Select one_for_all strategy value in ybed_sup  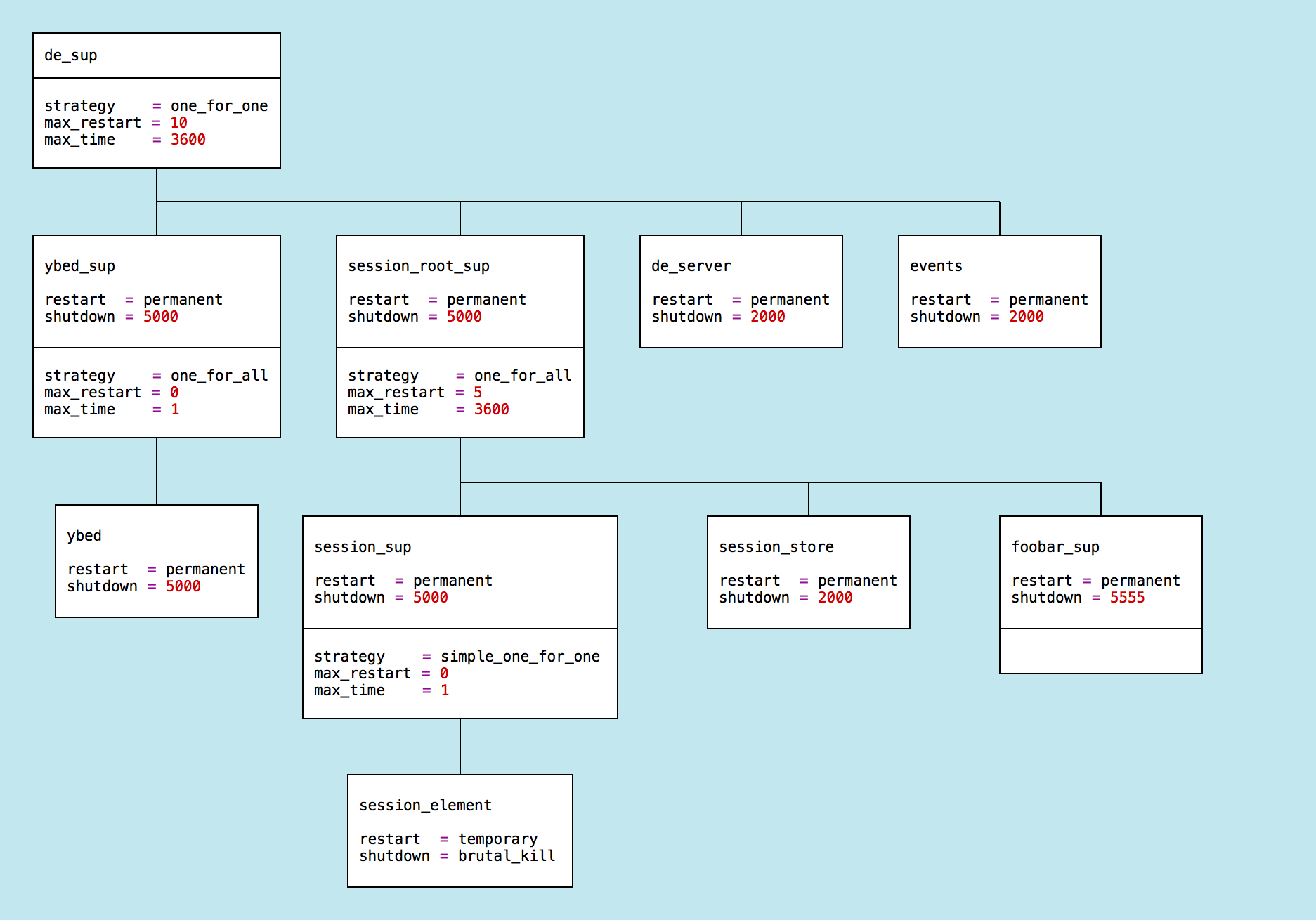click(x=219, y=376)
